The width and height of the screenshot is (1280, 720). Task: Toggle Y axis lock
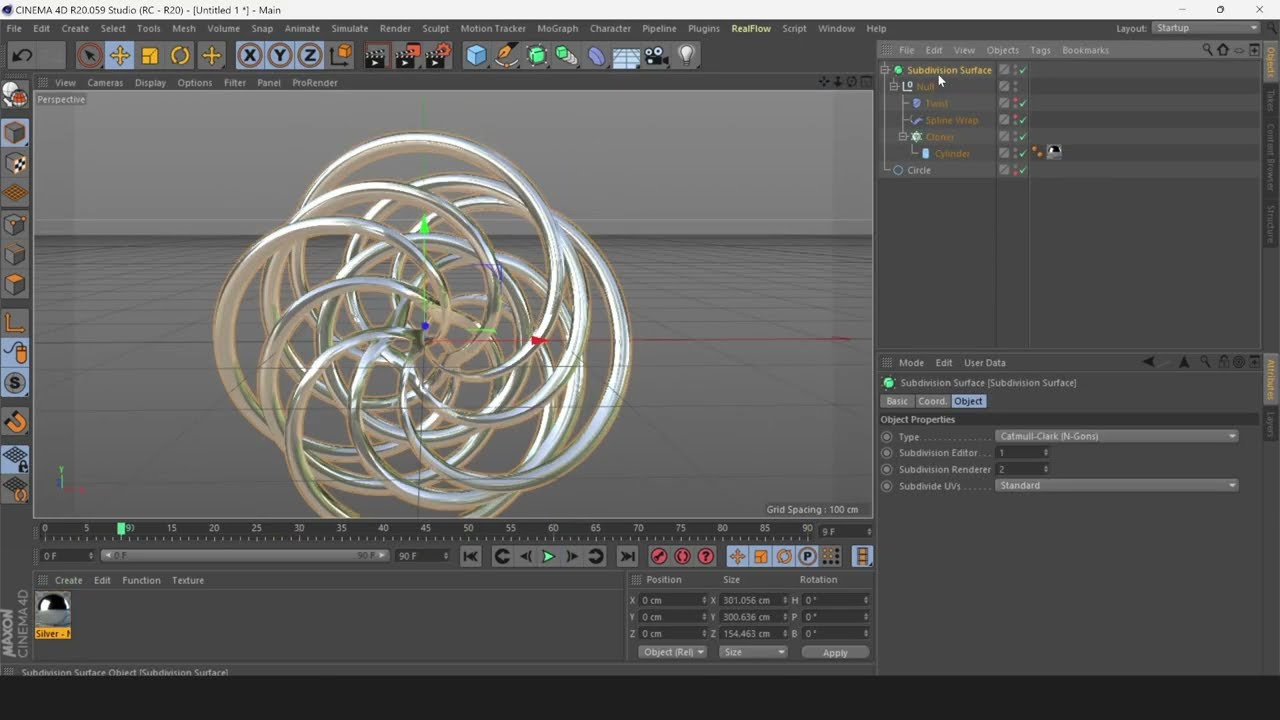[280, 56]
